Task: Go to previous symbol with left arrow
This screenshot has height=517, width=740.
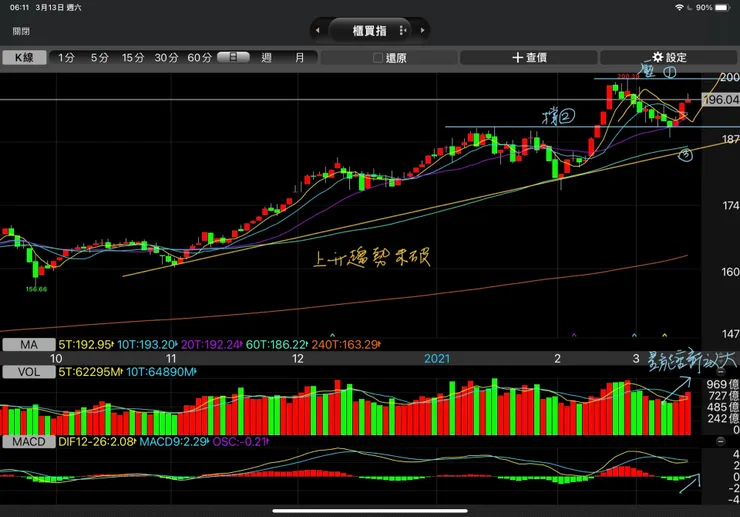Action: 318,30
